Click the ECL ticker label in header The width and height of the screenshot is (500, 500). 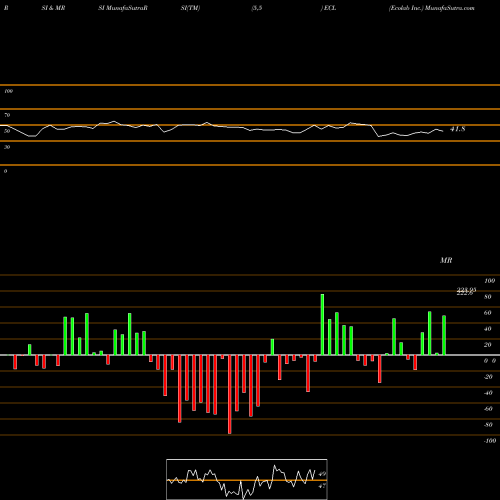coord(329,8)
